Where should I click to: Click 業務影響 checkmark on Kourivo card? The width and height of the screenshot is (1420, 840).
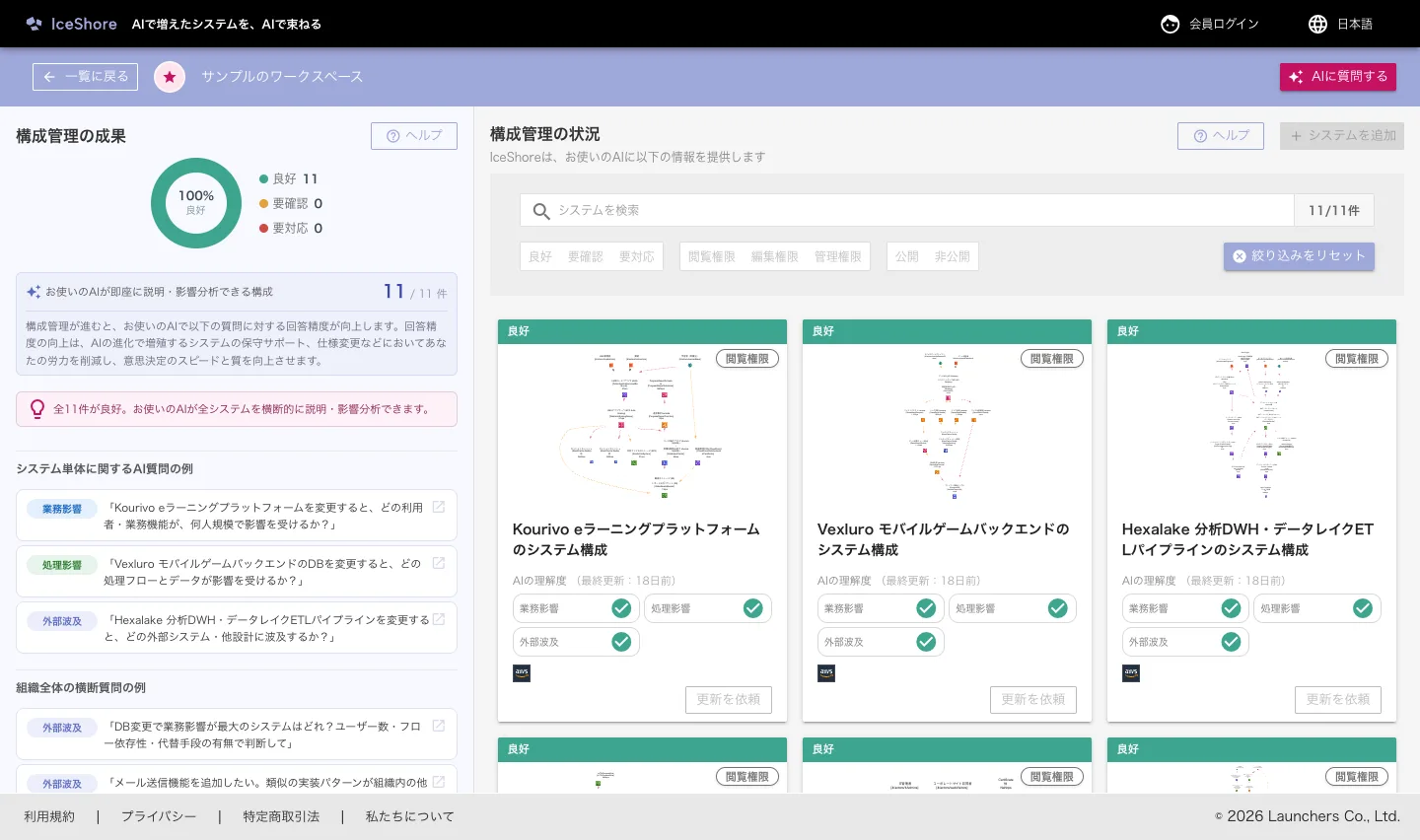coord(621,608)
